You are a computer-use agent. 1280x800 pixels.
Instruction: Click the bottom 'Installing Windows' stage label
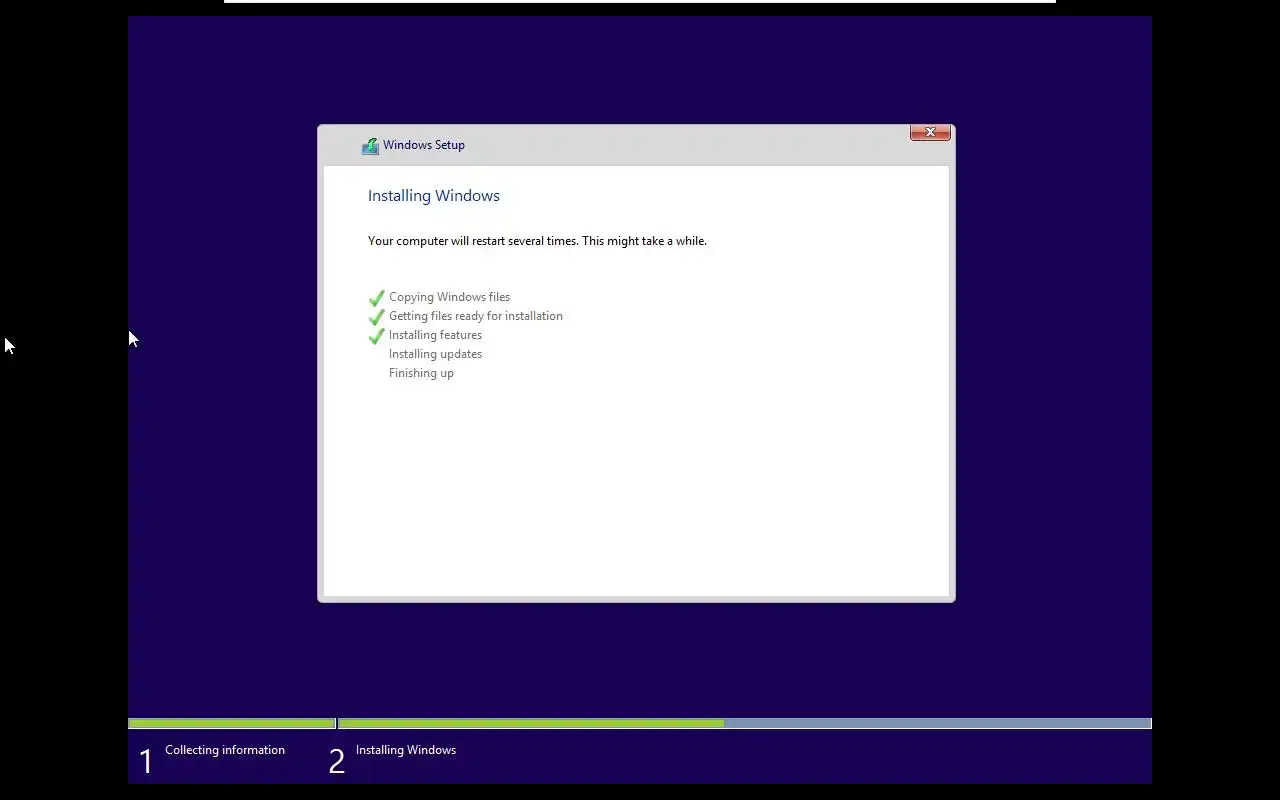click(x=406, y=750)
